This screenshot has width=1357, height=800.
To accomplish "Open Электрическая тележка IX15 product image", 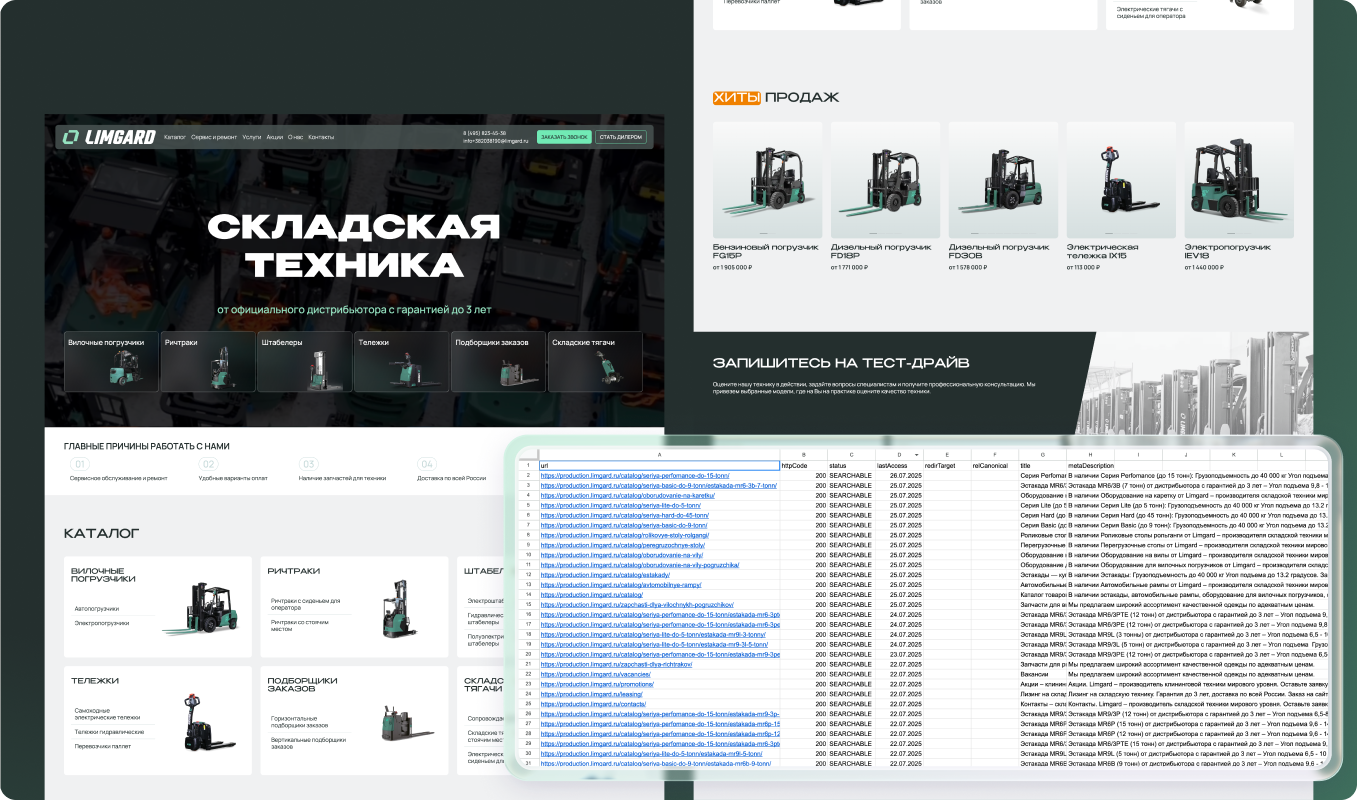I will pyautogui.click(x=1121, y=180).
